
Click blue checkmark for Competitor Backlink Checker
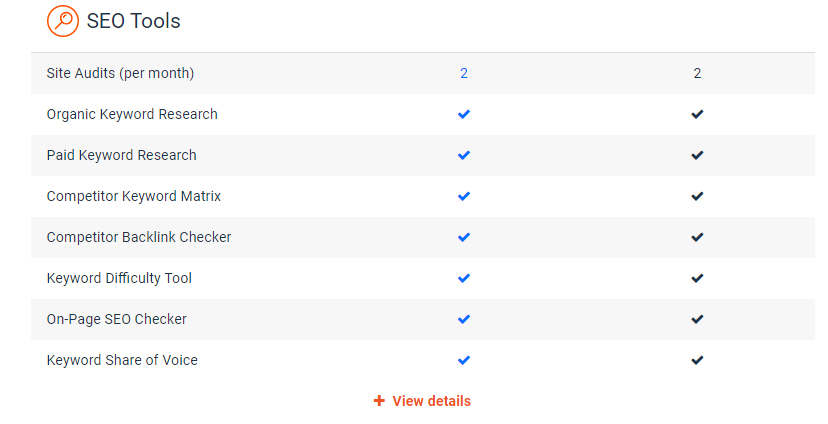pyautogui.click(x=464, y=237)
